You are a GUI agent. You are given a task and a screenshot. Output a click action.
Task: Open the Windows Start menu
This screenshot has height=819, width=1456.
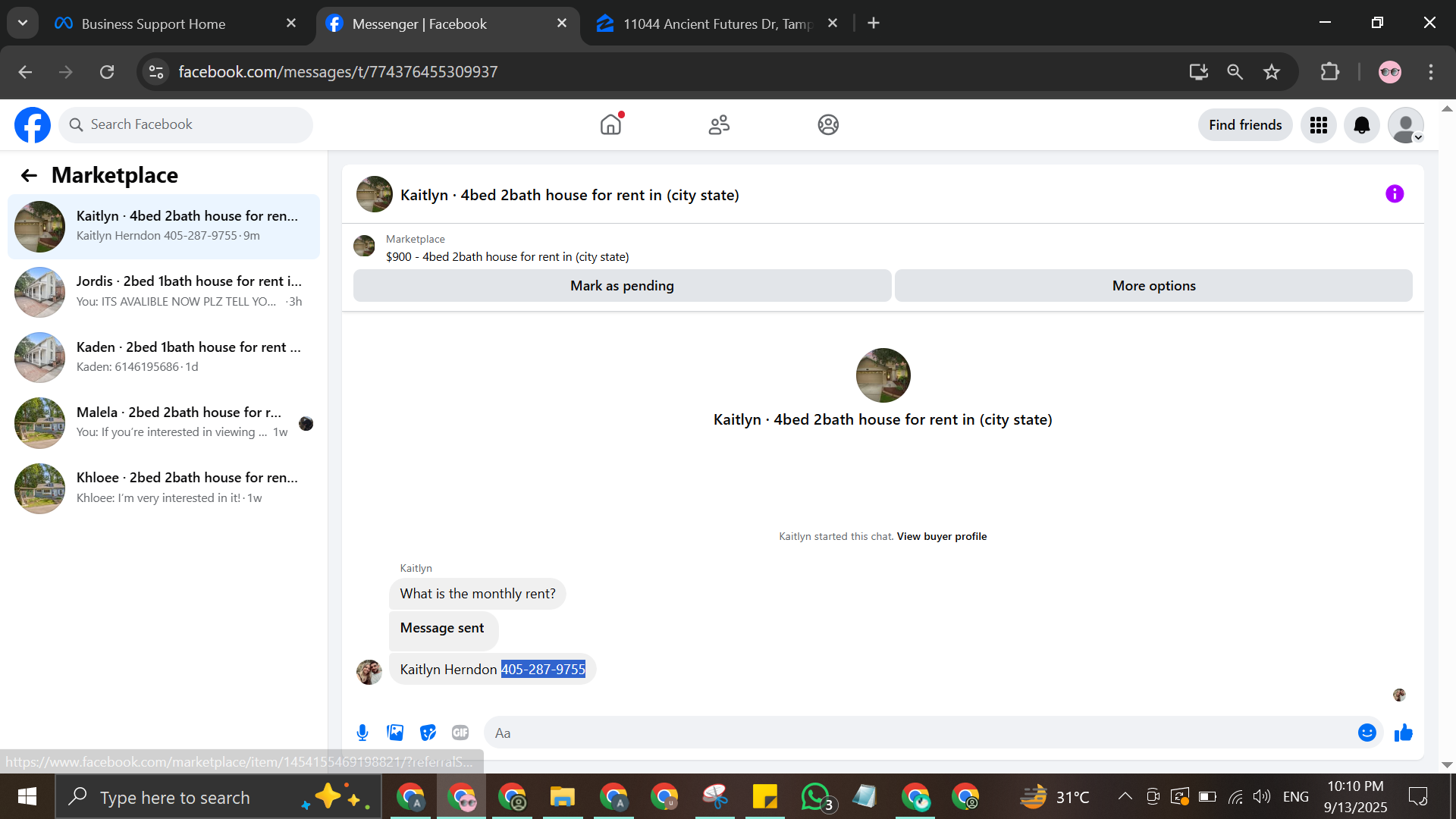27,797
